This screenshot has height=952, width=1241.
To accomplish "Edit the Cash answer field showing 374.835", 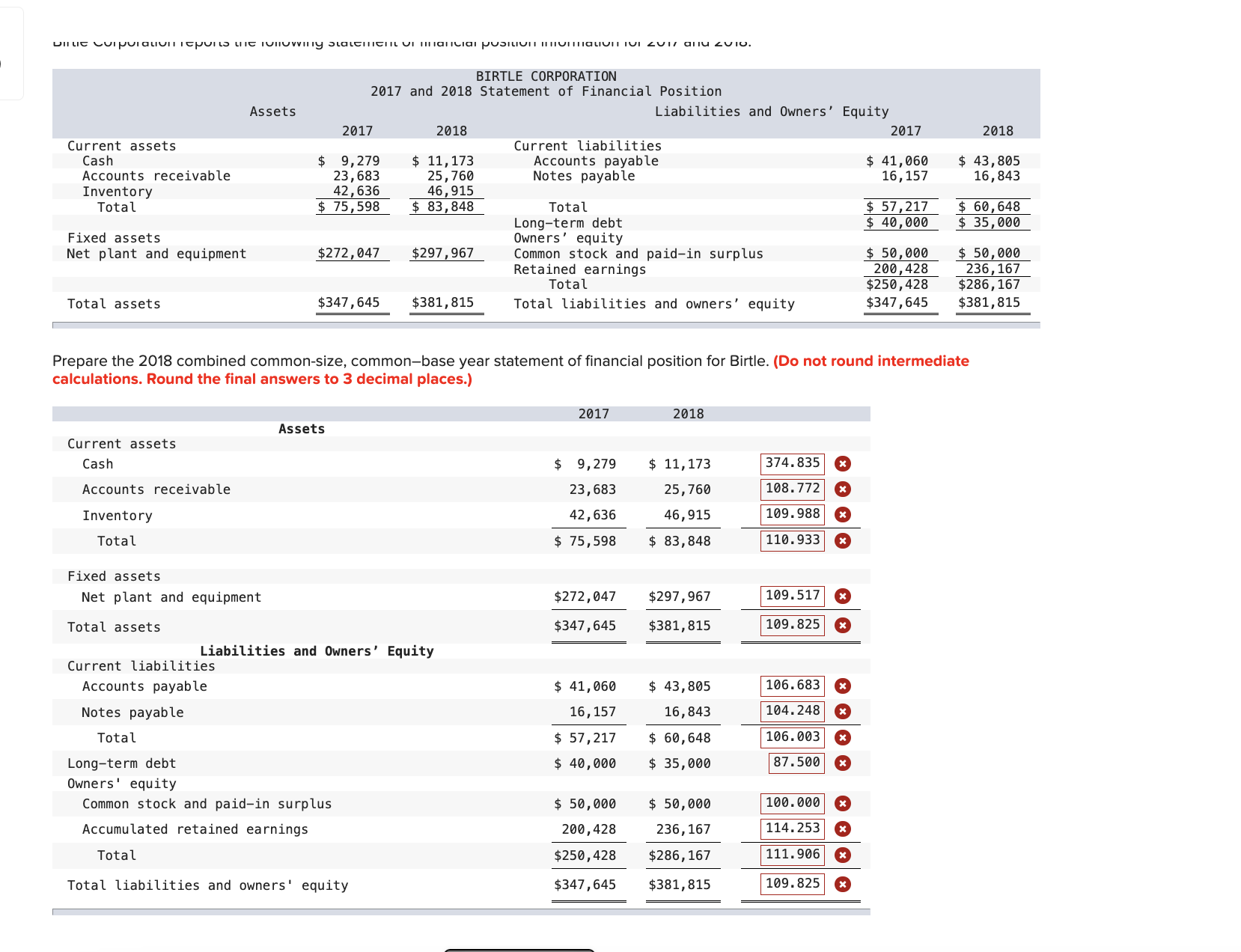I will (793, 463).
